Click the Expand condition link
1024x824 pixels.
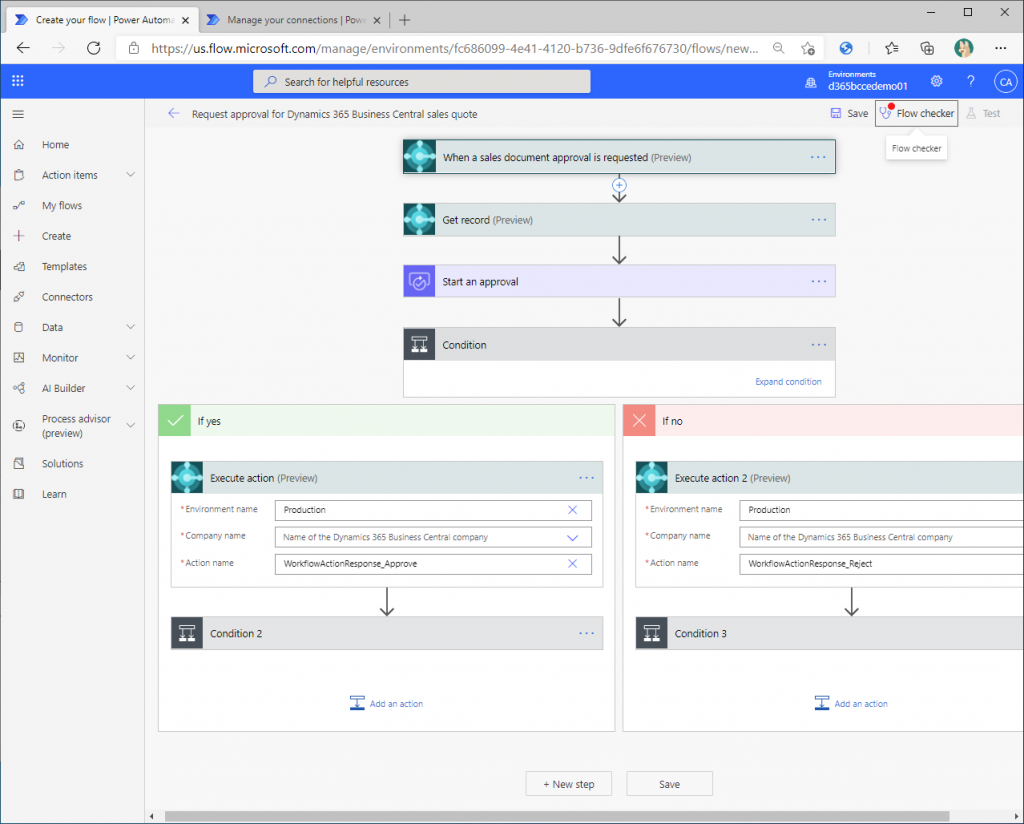coord(788,382)
